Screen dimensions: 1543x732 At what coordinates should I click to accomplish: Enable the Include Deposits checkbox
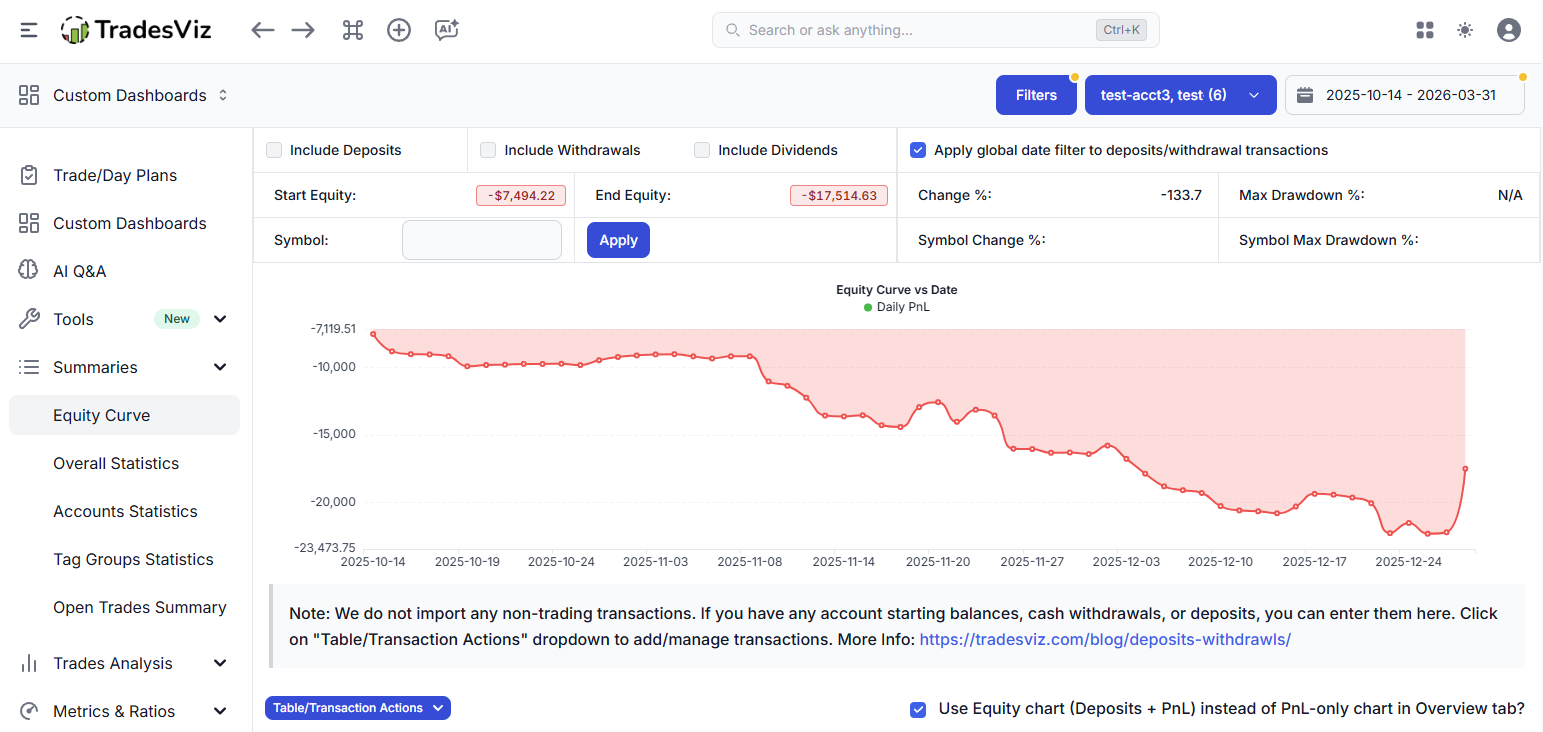tap(274, 150)
